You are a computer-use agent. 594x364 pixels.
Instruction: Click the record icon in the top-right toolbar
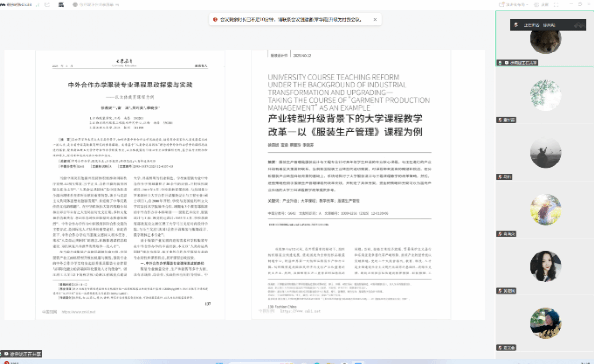[536, 5]
